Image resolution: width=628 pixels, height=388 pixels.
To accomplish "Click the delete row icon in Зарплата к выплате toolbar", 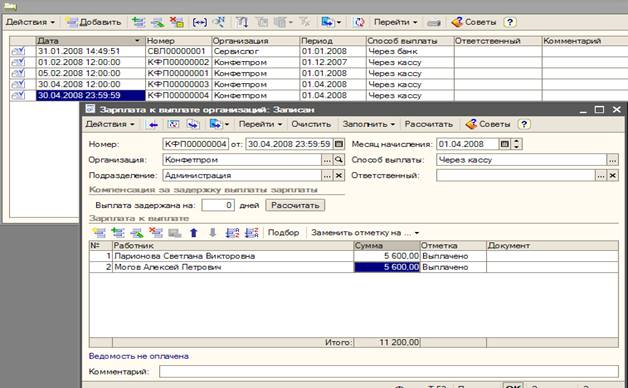I will point(155,233).
